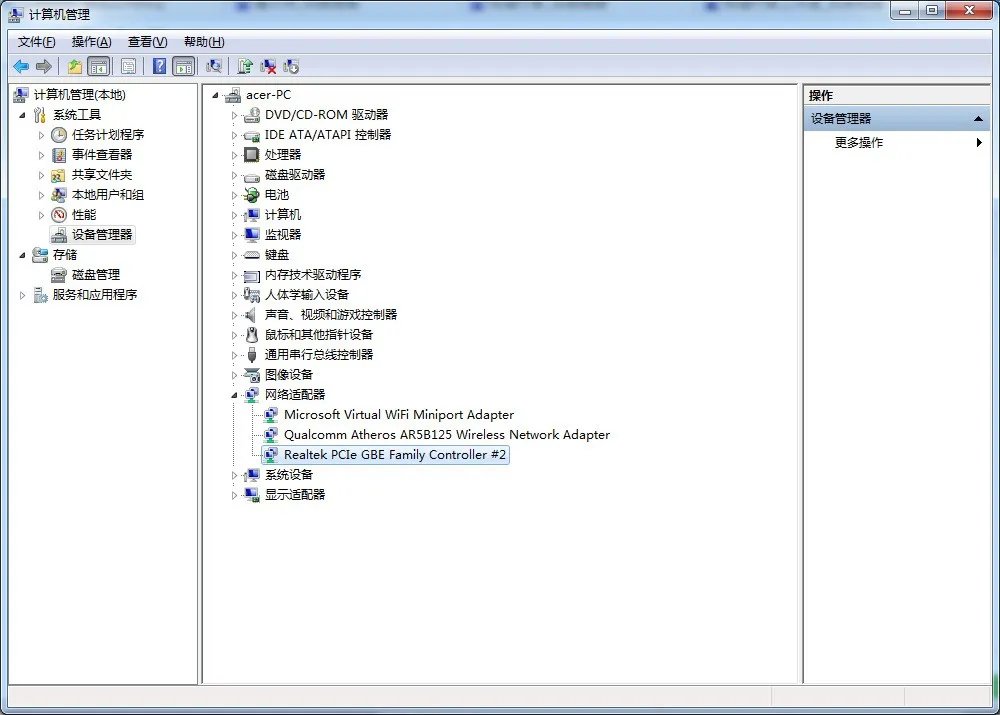1000x715 pixels.
Task: Click 更多操作 in the actions pane
Action: pos(859,143)
